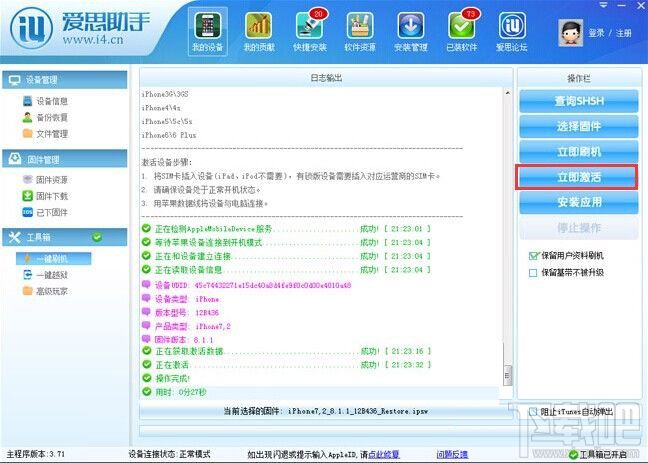Click 正在激活 success log line
648x463 pixels.
286,365
